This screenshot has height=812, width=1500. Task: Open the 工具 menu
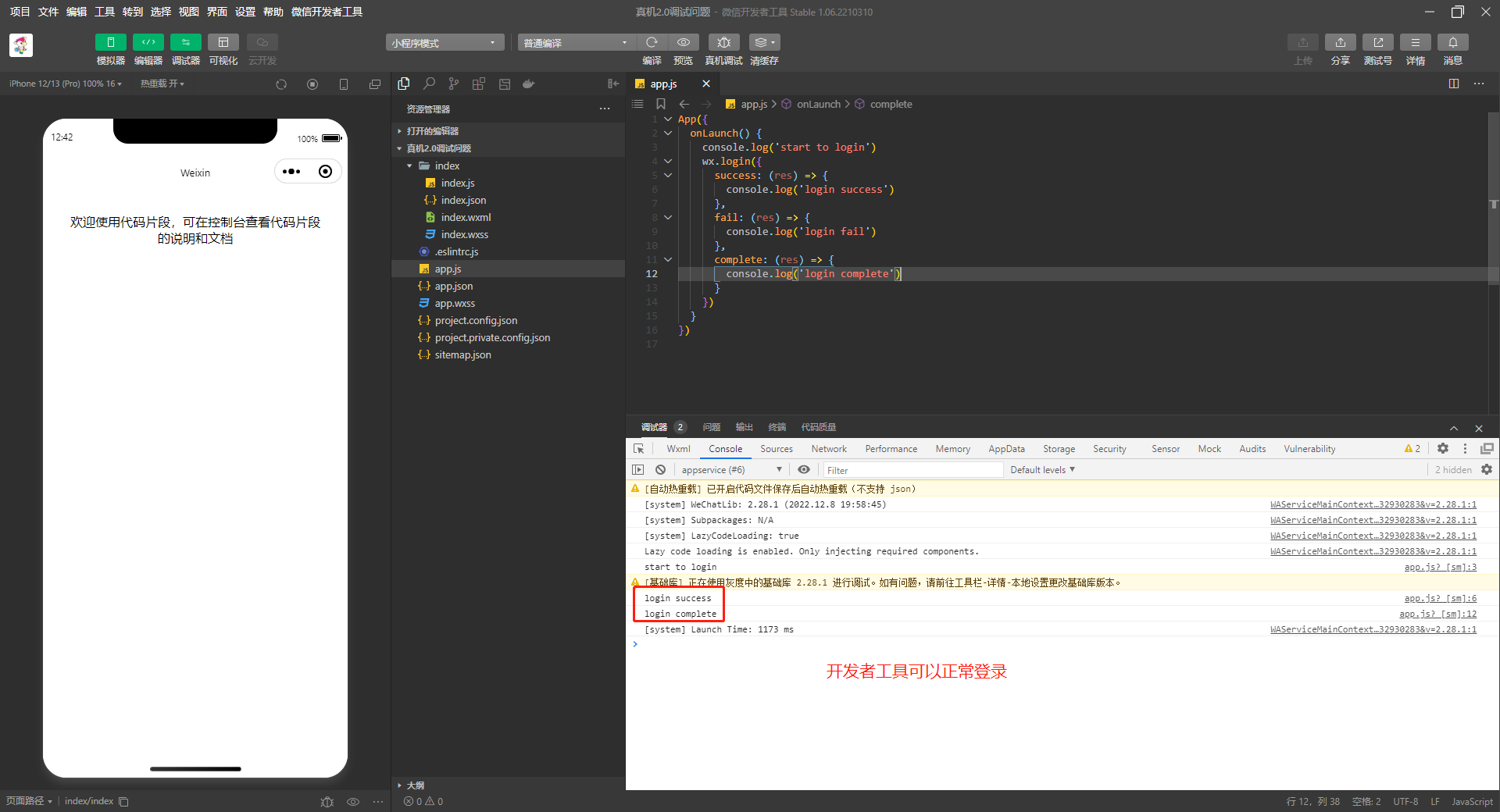coord(105,12)
